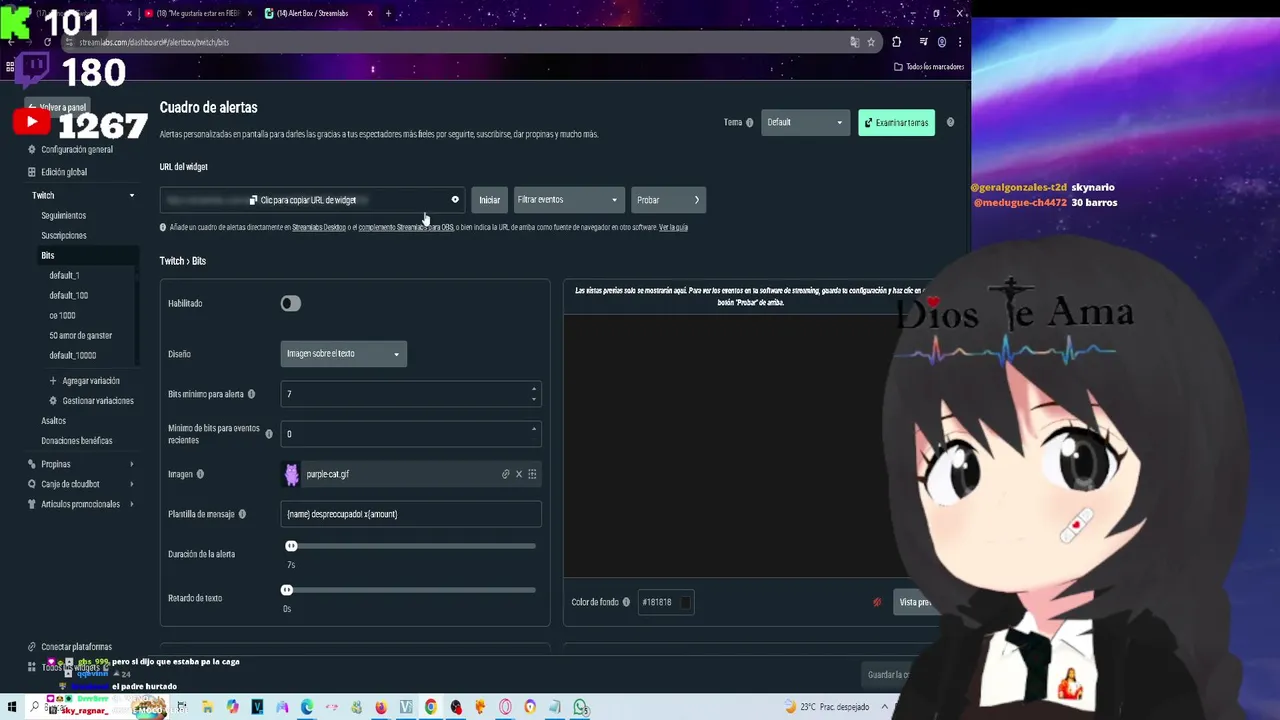Click the Configuración general gear icon

pyautogui.click(x=32, y=150)
